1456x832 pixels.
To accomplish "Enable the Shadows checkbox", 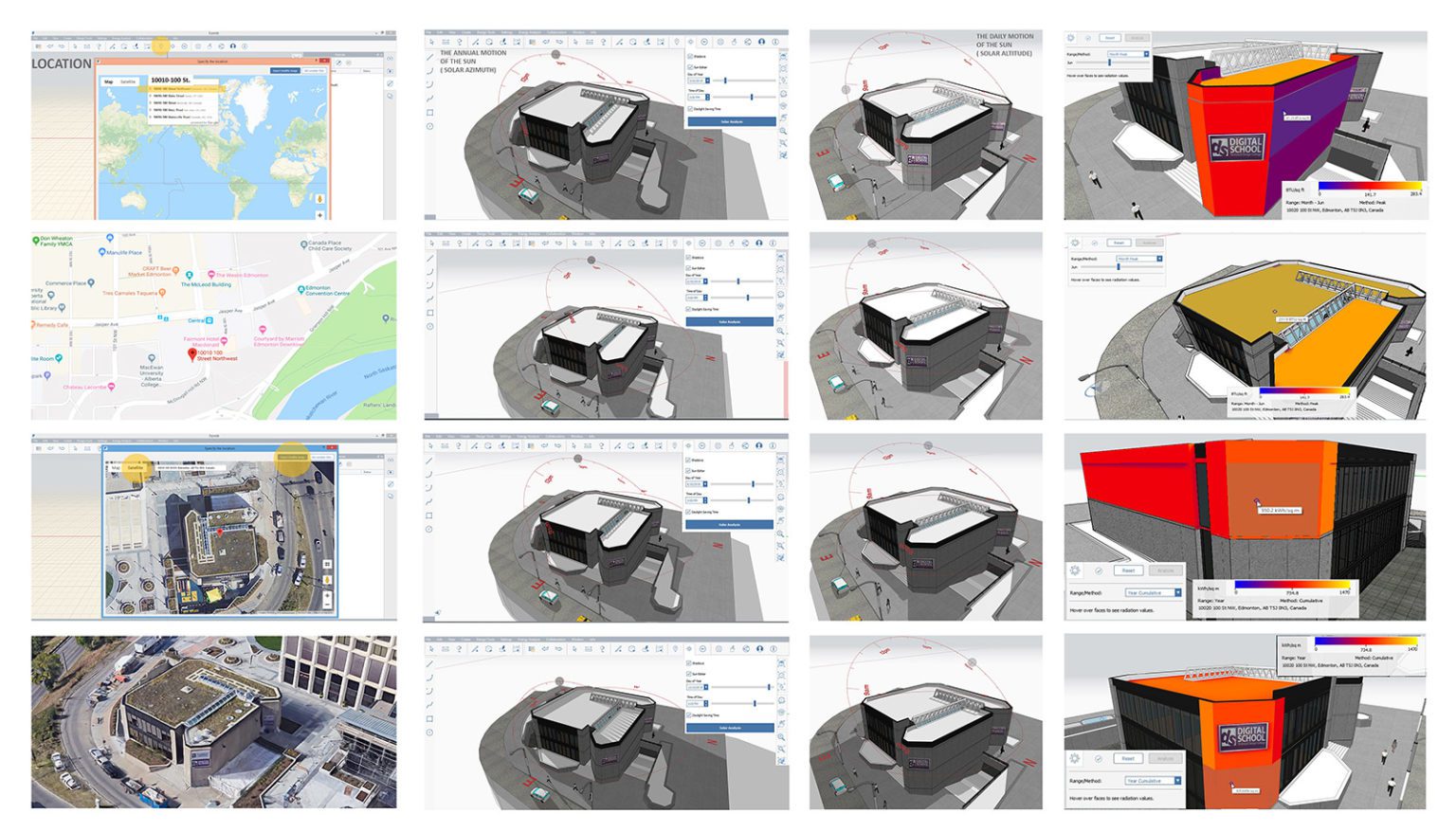I will pyautogui.click(x=690, y=56).
